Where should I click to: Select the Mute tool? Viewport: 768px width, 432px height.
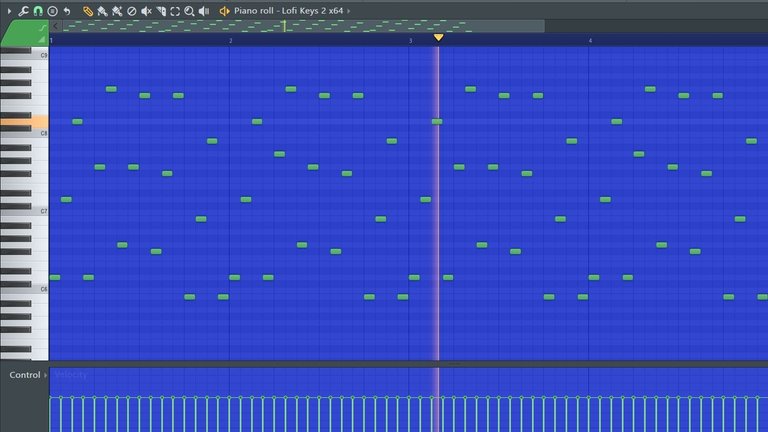click(x=146, y=11)
